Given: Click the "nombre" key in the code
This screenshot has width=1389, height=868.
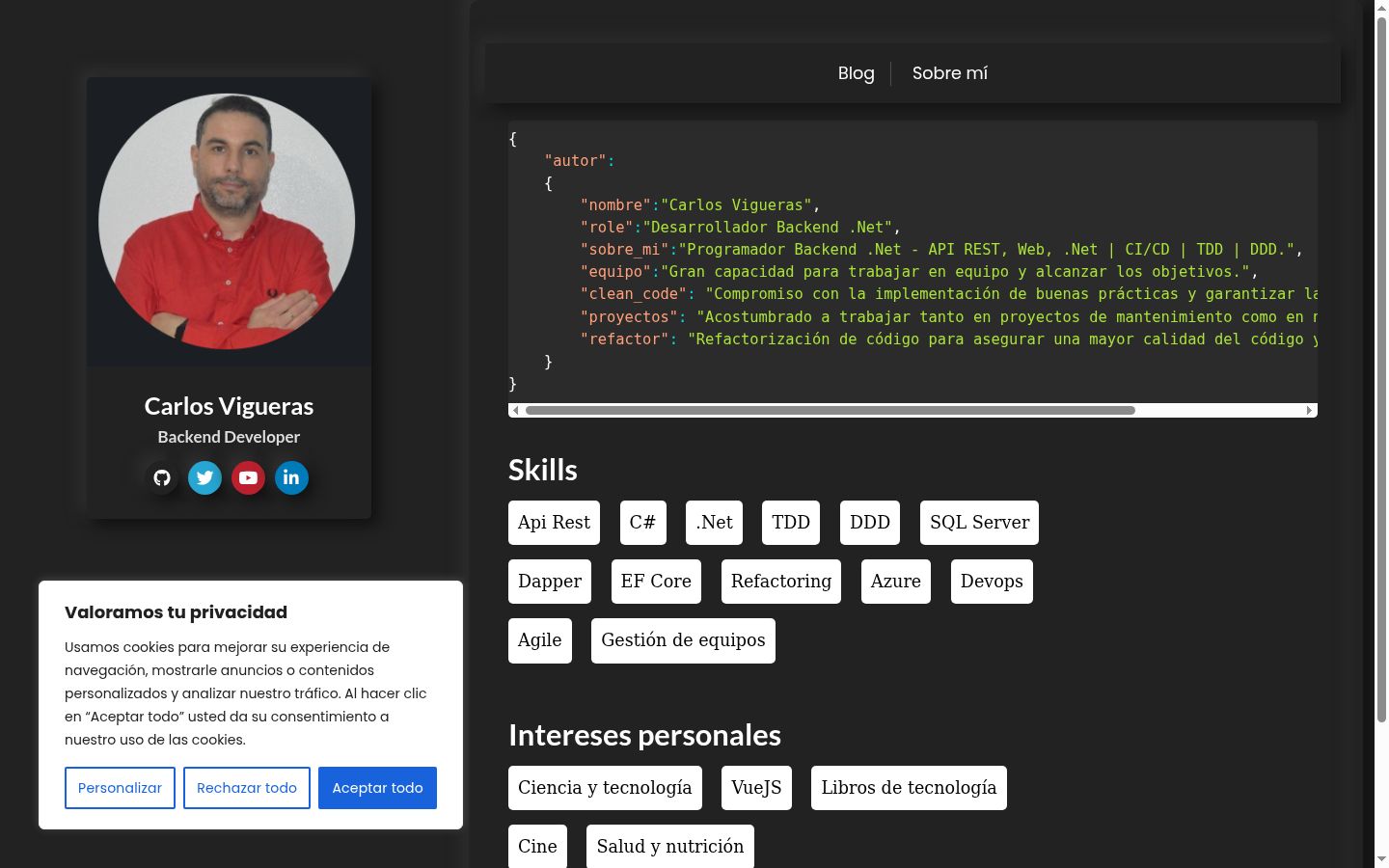Looking at the screenshot, I should point(616,205).
